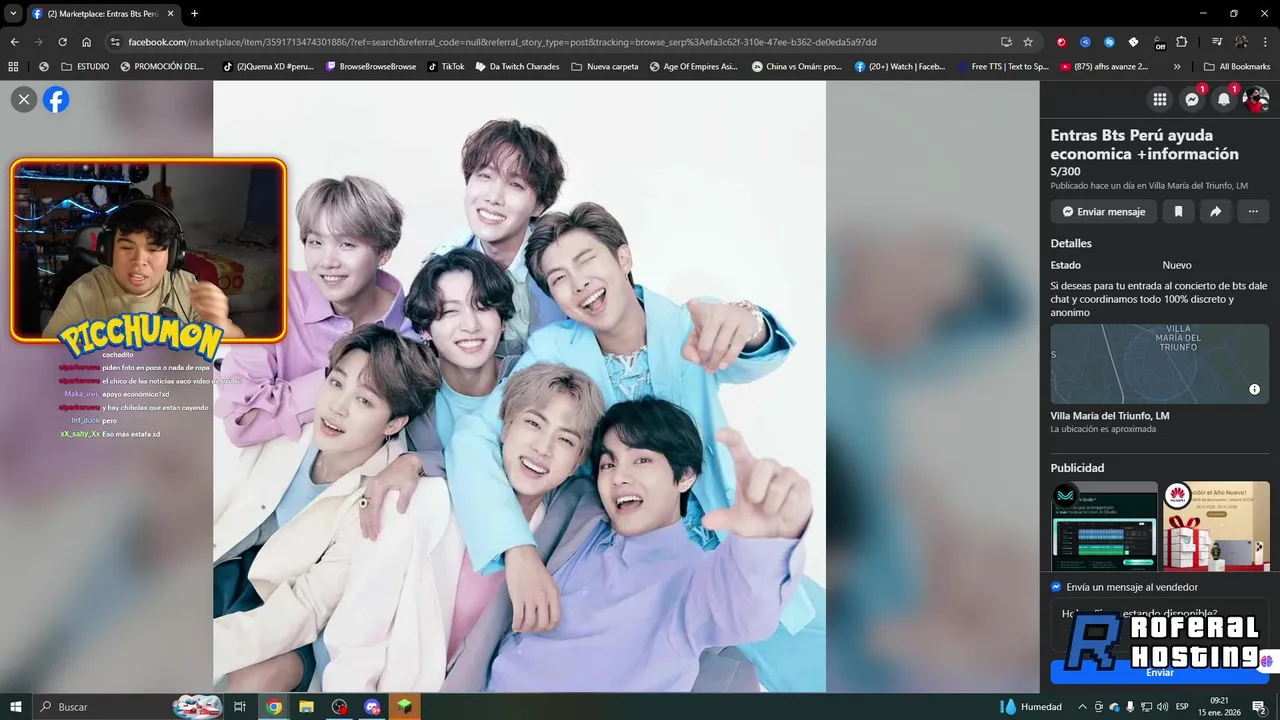Viewport: 1280px width, 720px height.
Task: Click the Facebook URL address bar
Action: [502, 42]
